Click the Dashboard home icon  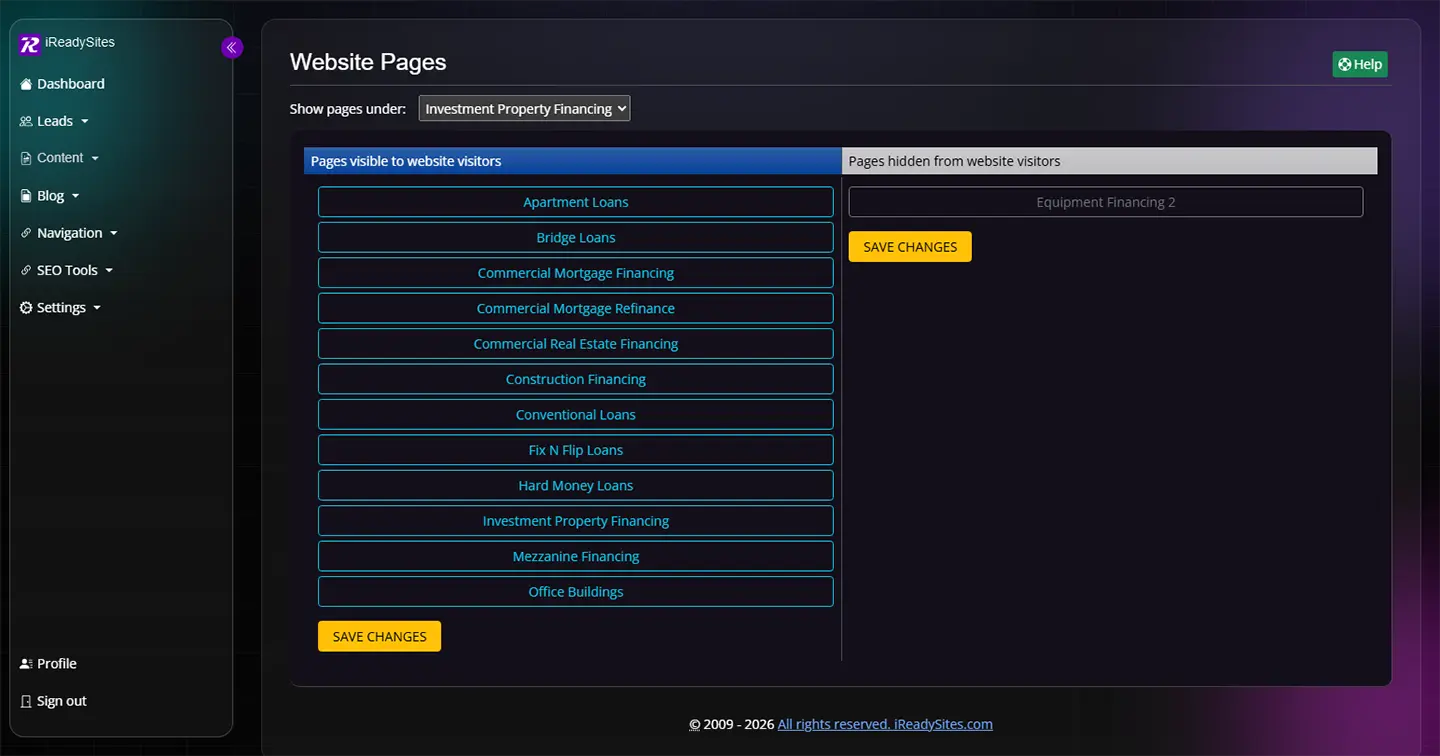(x=26, y=84)
